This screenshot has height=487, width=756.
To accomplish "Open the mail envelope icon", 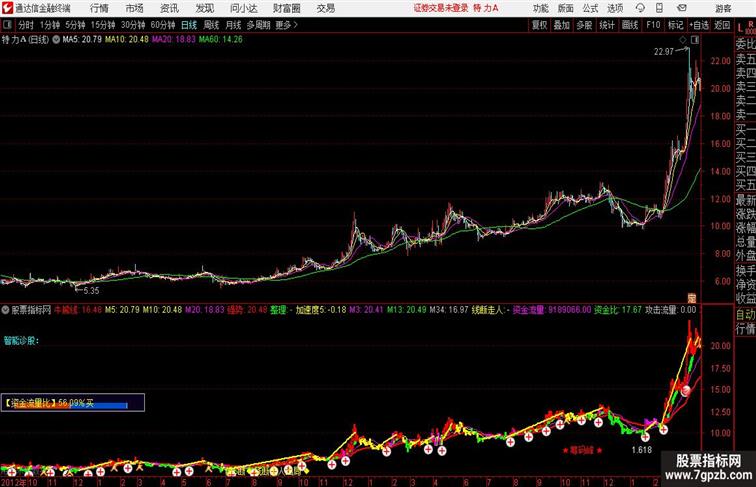I will click(x=682, y=8).
